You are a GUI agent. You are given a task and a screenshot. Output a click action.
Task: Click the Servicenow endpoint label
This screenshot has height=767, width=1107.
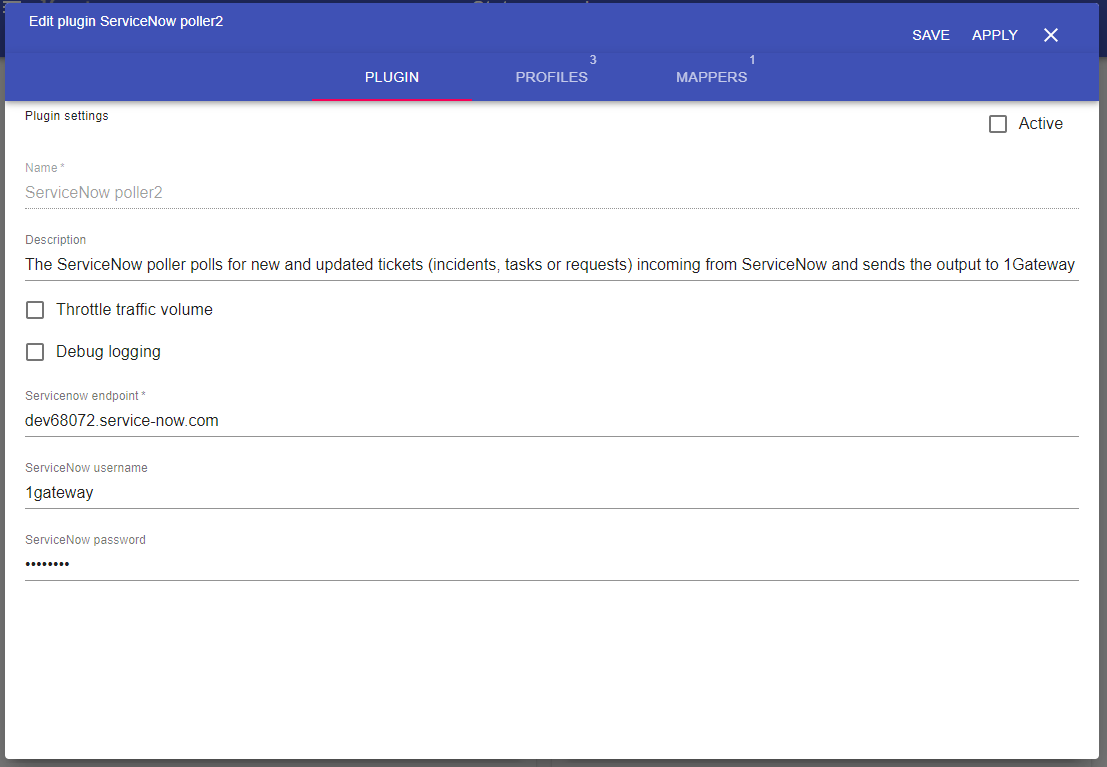(x=85, y=396)
